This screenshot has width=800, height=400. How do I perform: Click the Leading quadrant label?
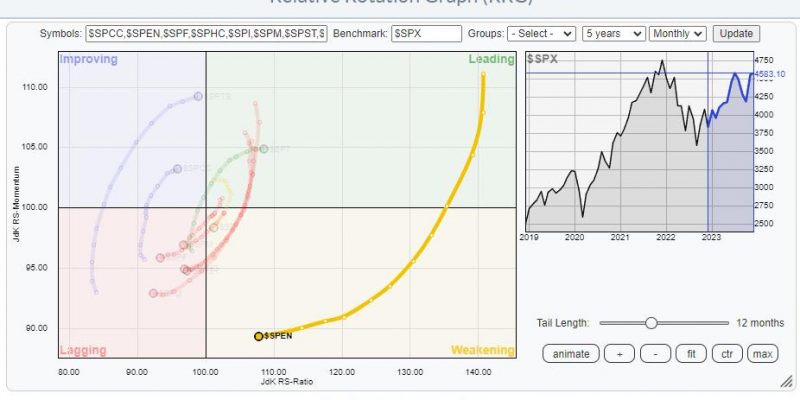(x=491, y=59)
